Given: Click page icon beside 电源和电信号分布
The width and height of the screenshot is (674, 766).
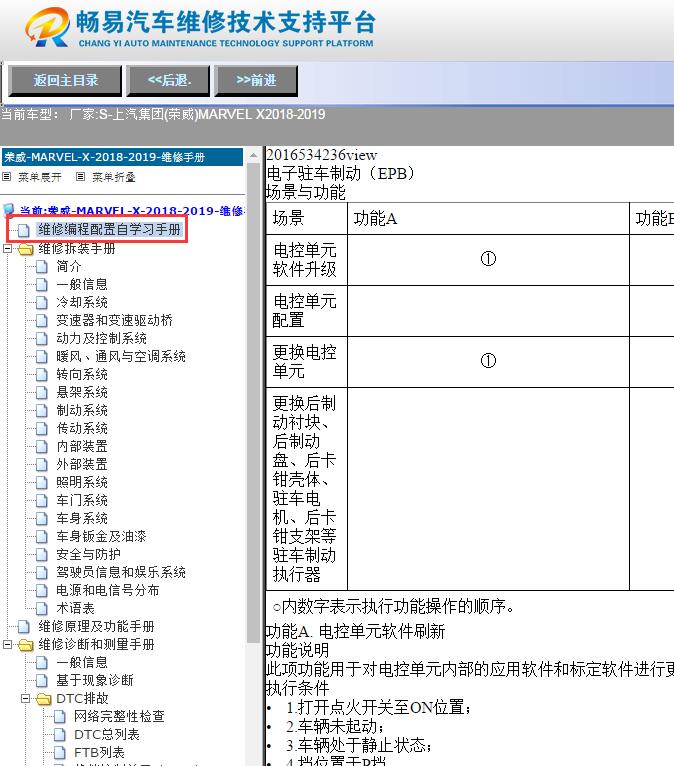Looking at the screenshot, I should pyautogui.click(x=42, y=591).
